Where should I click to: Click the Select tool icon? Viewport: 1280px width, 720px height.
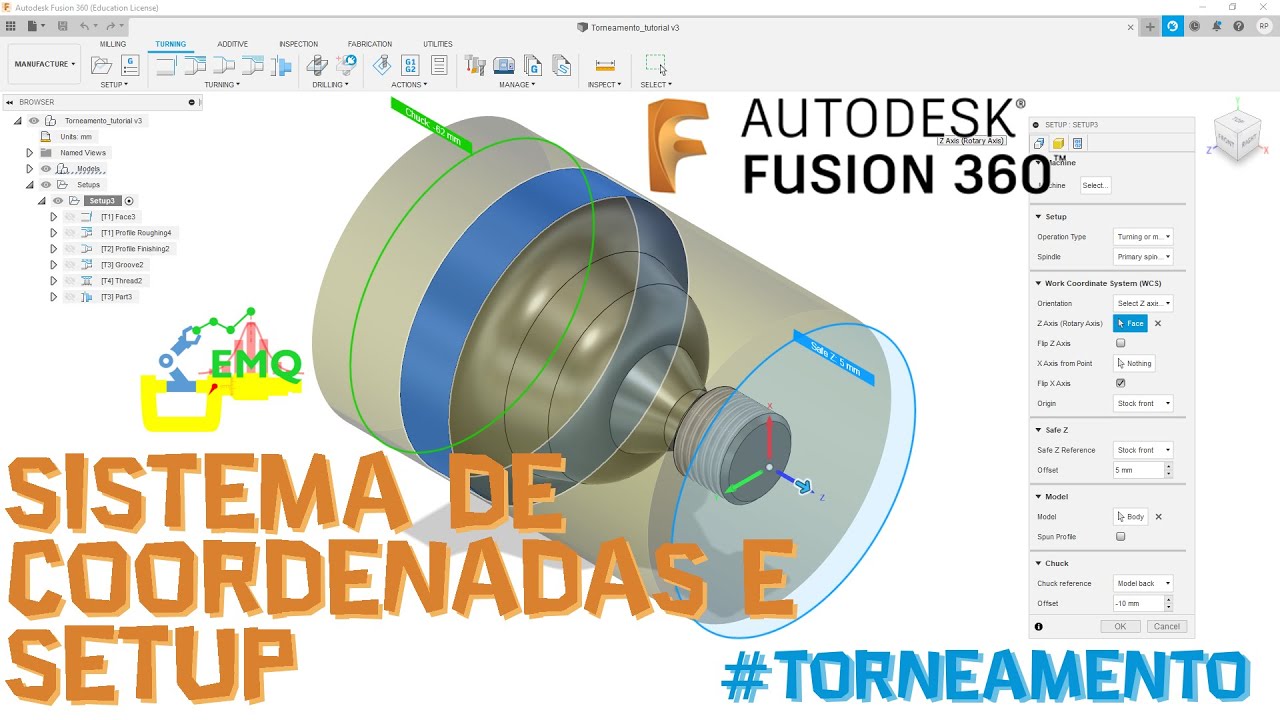pos(655,65)
